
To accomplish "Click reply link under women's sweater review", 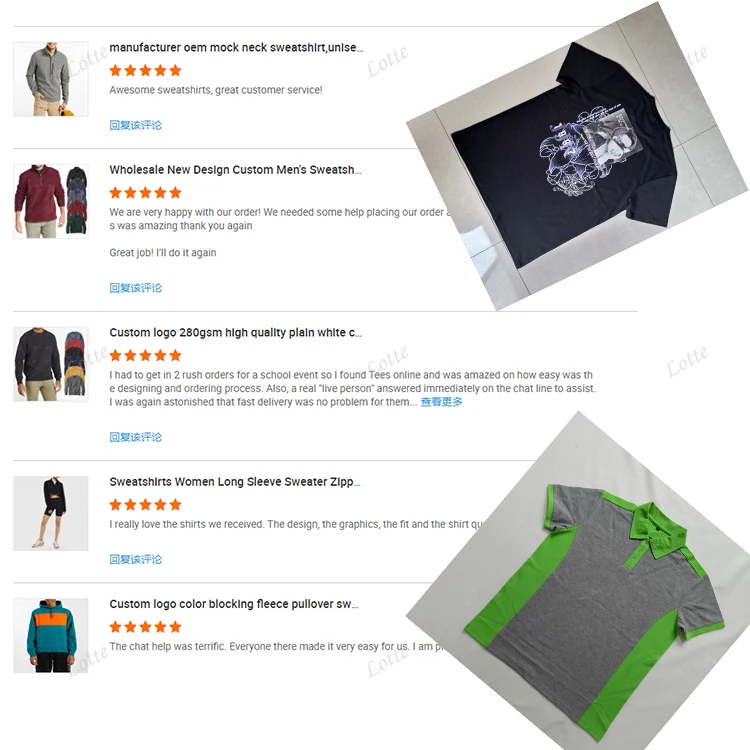I will coord(136,560).
